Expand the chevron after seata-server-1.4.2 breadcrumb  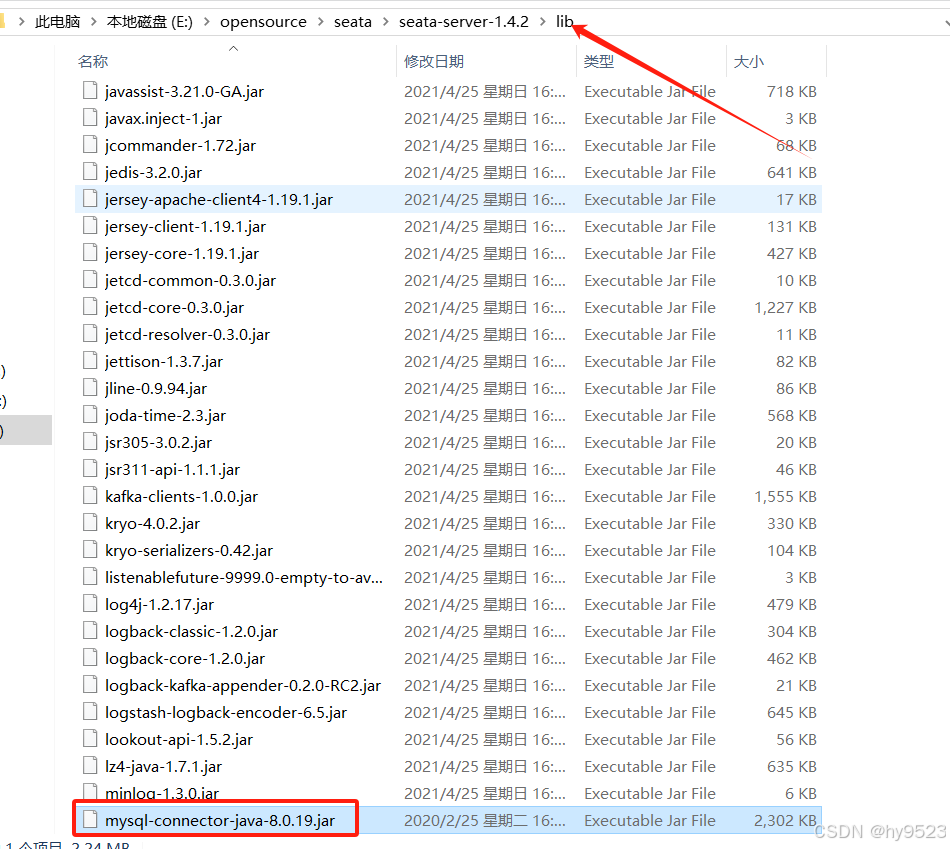(542, 22)
